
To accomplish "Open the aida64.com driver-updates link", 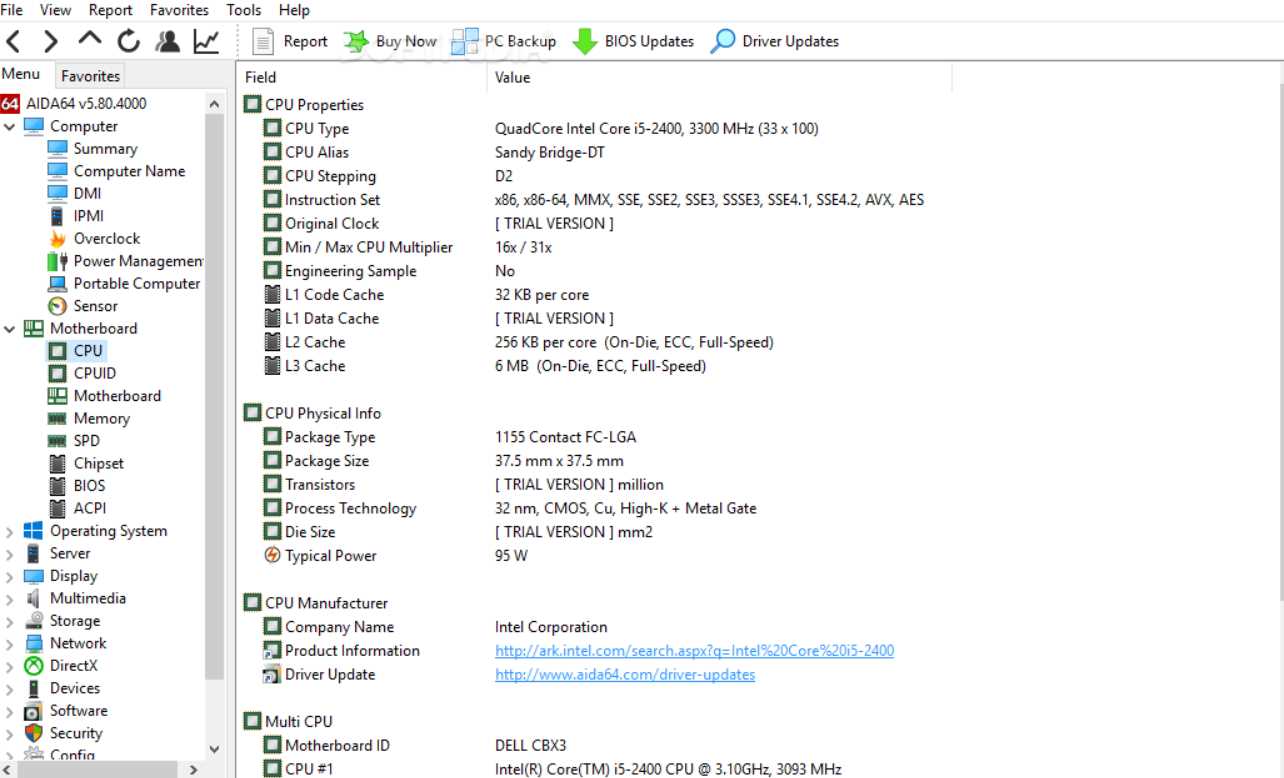I will pyautogui.click(x=625, y=675).
